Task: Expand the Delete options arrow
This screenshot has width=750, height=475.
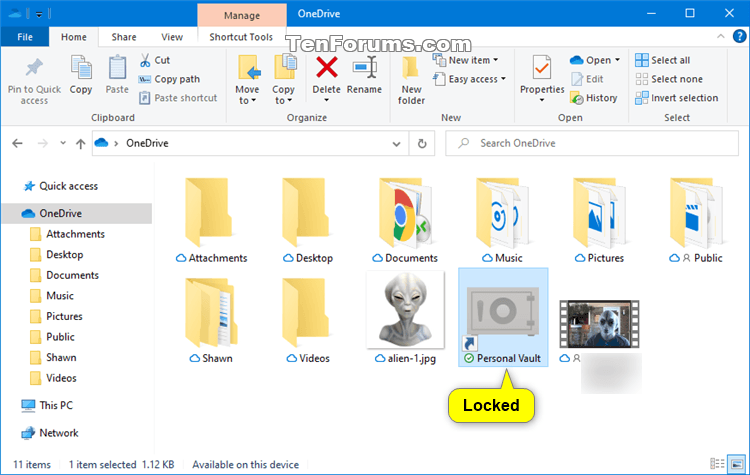Action: click(x=327, y=100)
